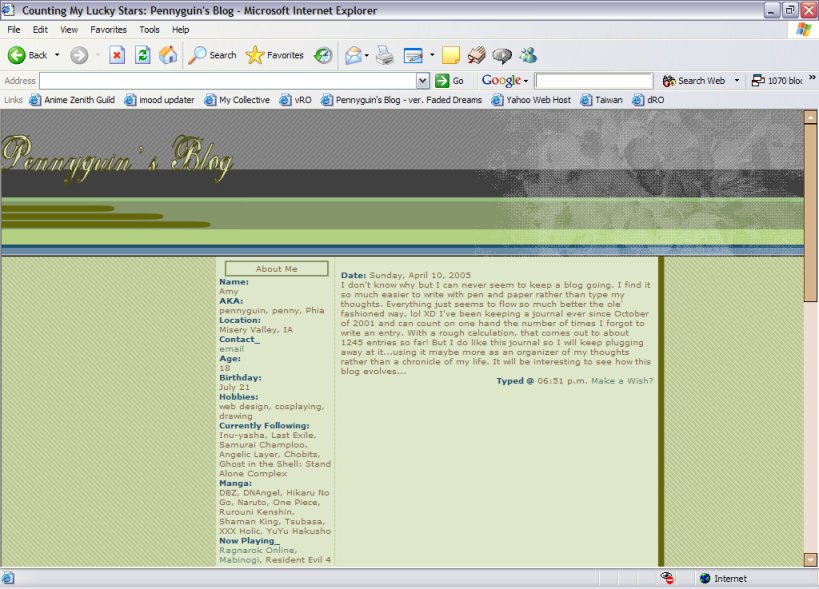This screenshot has height=589, width=819.
Task: Click in the Google toolbar search field
Action: coord(594,81)
